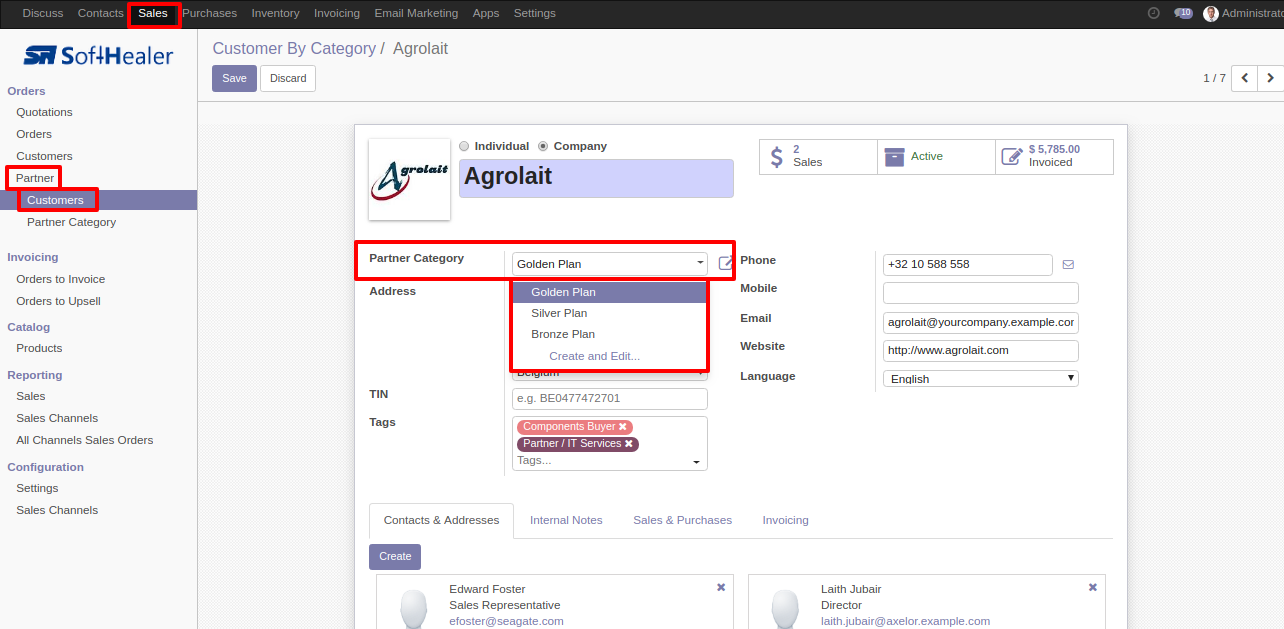Image resolution: width=1284 pixels, height=629 pixels.
Task: Switch to the Internal Notes tab
Action: [566, 521]
